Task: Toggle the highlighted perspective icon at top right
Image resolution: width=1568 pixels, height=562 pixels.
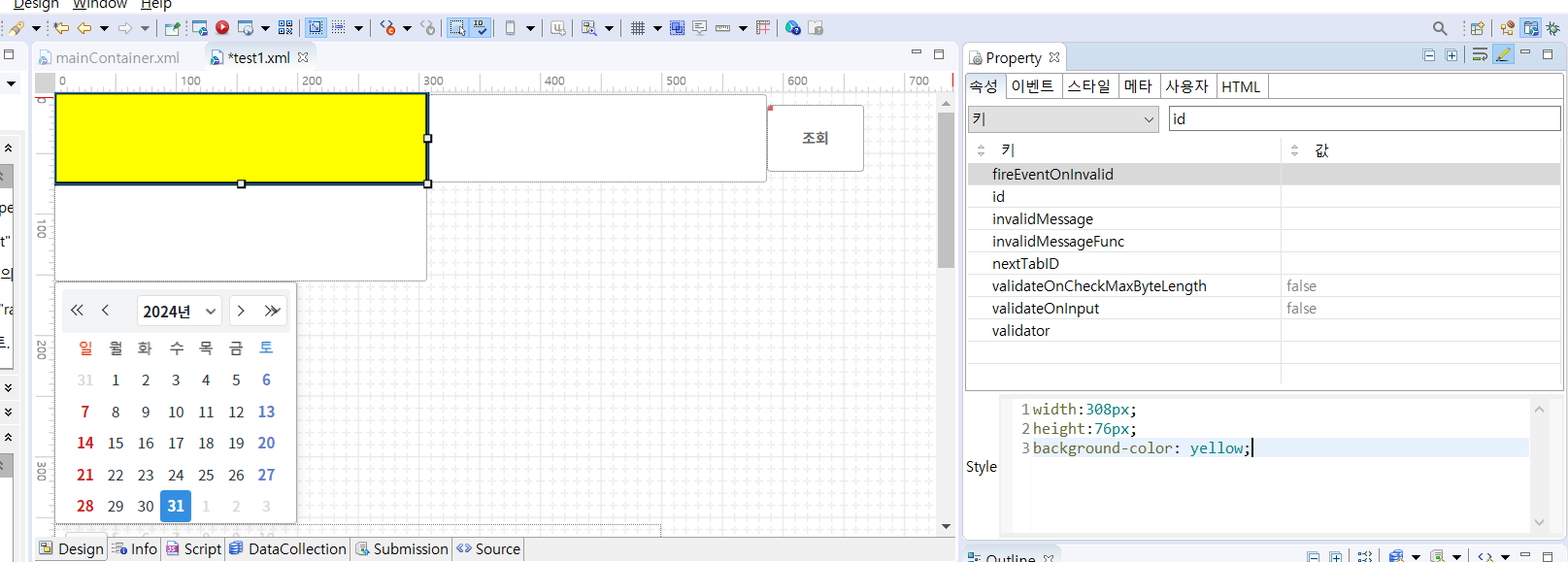Action: pyautogui.click(x=1531, y=28)
